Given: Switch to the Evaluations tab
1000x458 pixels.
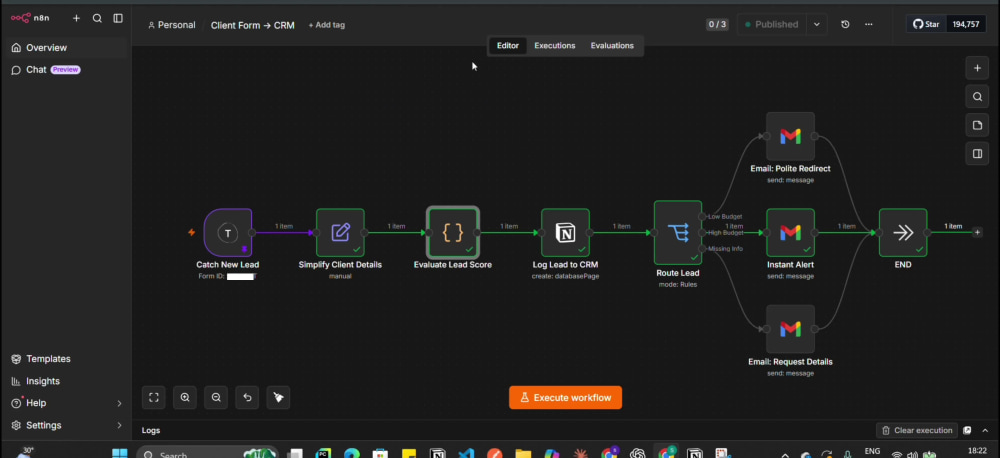Looking at the screenshot, I should tap(612, 46).
